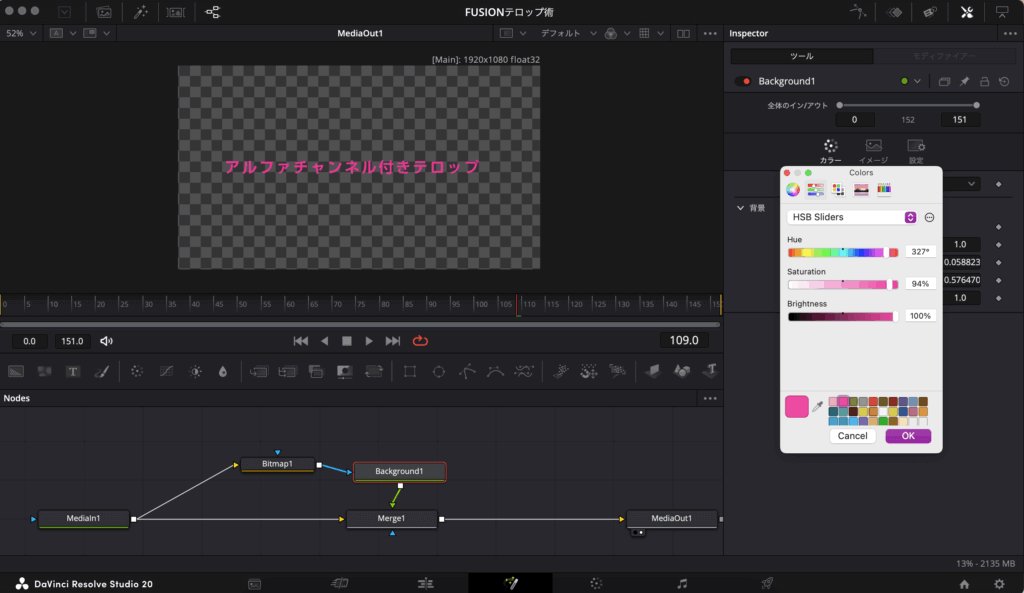Select the Text+ tool in the toolbar

pos(73,371)
